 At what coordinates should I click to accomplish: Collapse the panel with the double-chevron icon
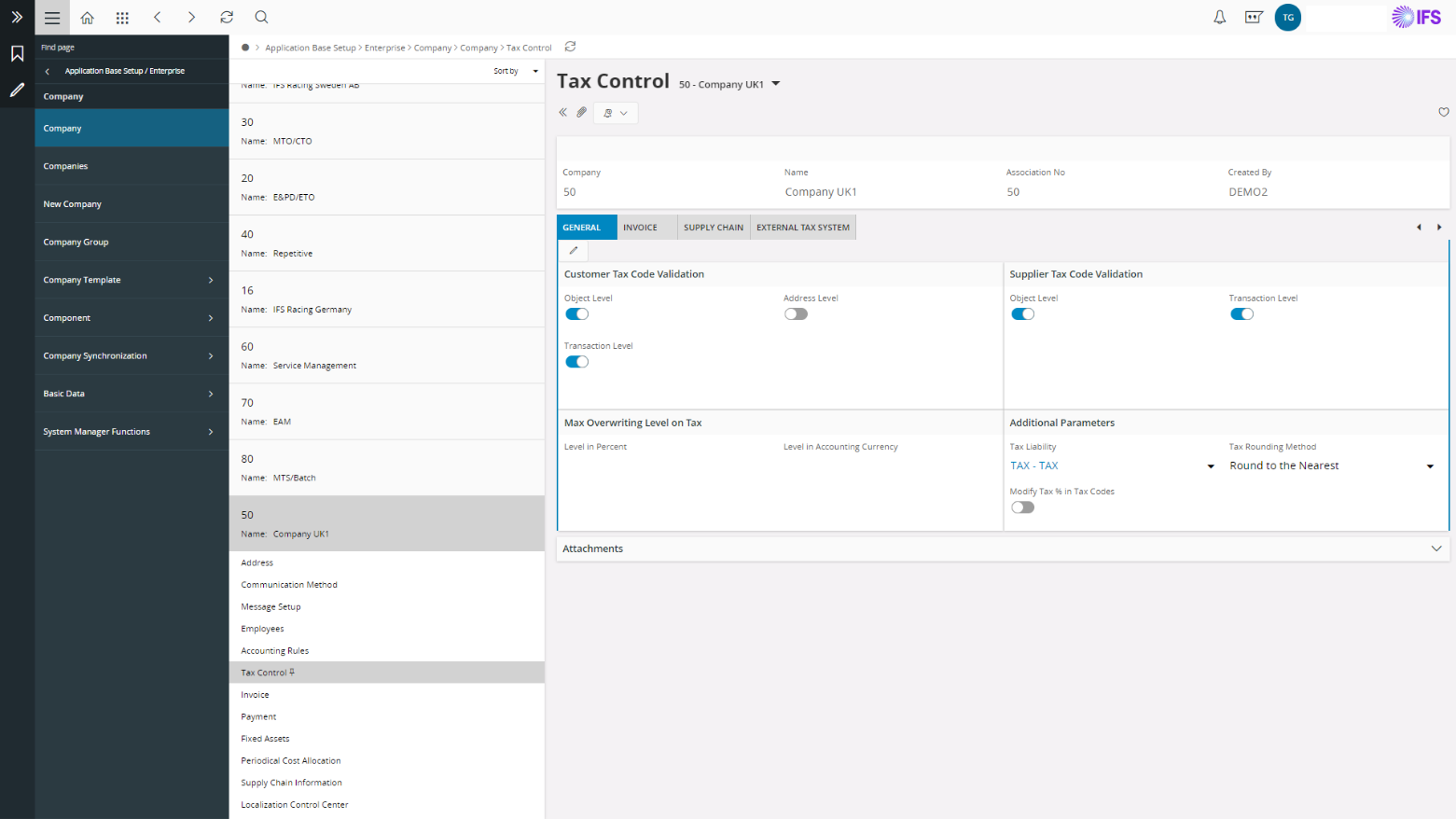click(x=562, y=112)
